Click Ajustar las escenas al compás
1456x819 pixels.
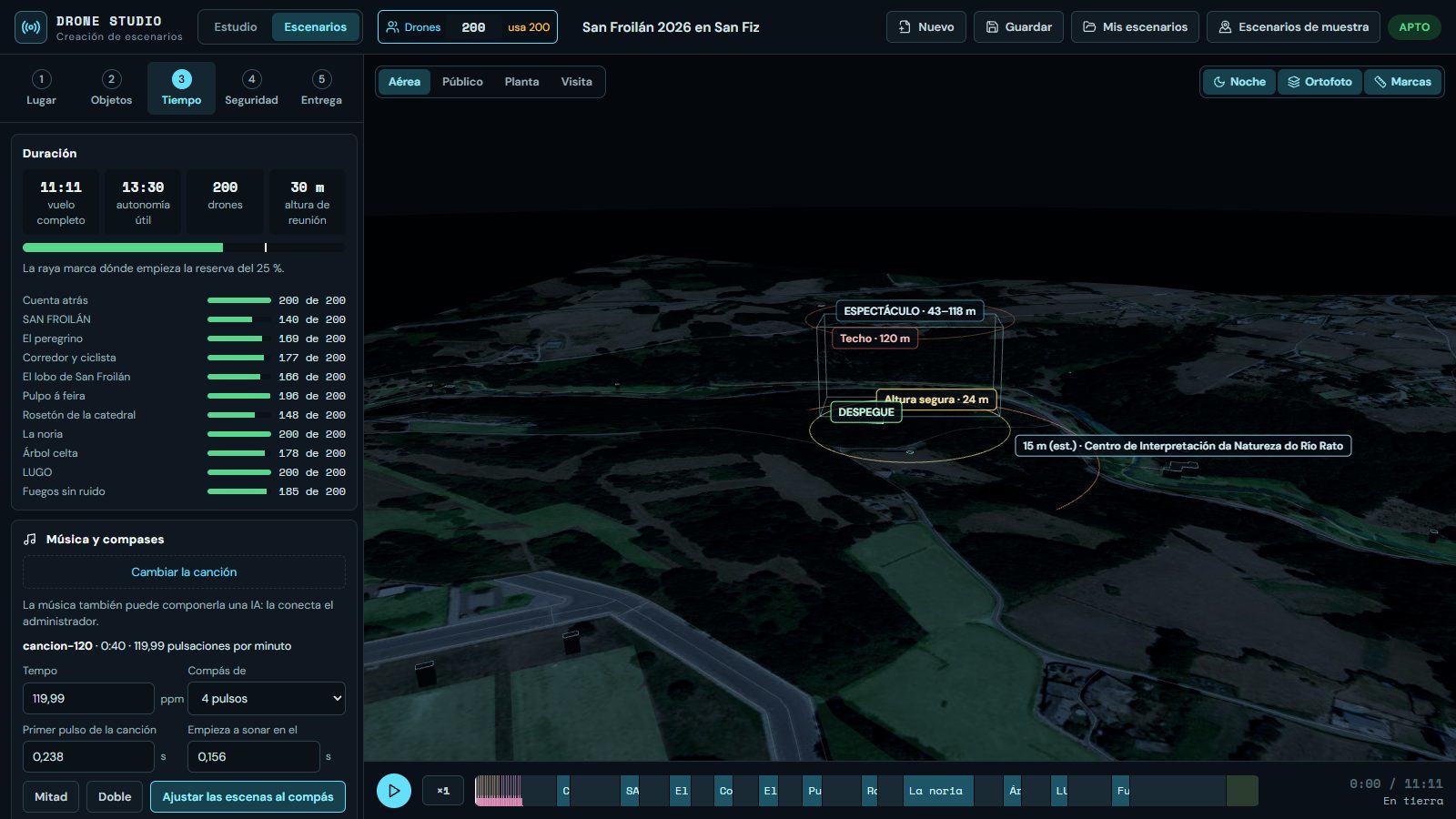tap(248, 796)
